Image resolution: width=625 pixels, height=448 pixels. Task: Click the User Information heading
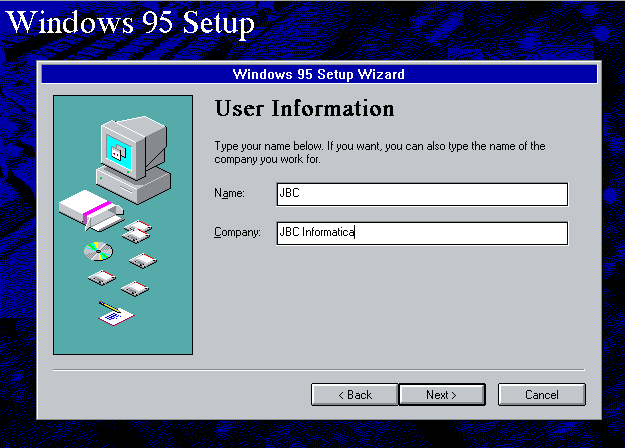[x=305, y=108]
